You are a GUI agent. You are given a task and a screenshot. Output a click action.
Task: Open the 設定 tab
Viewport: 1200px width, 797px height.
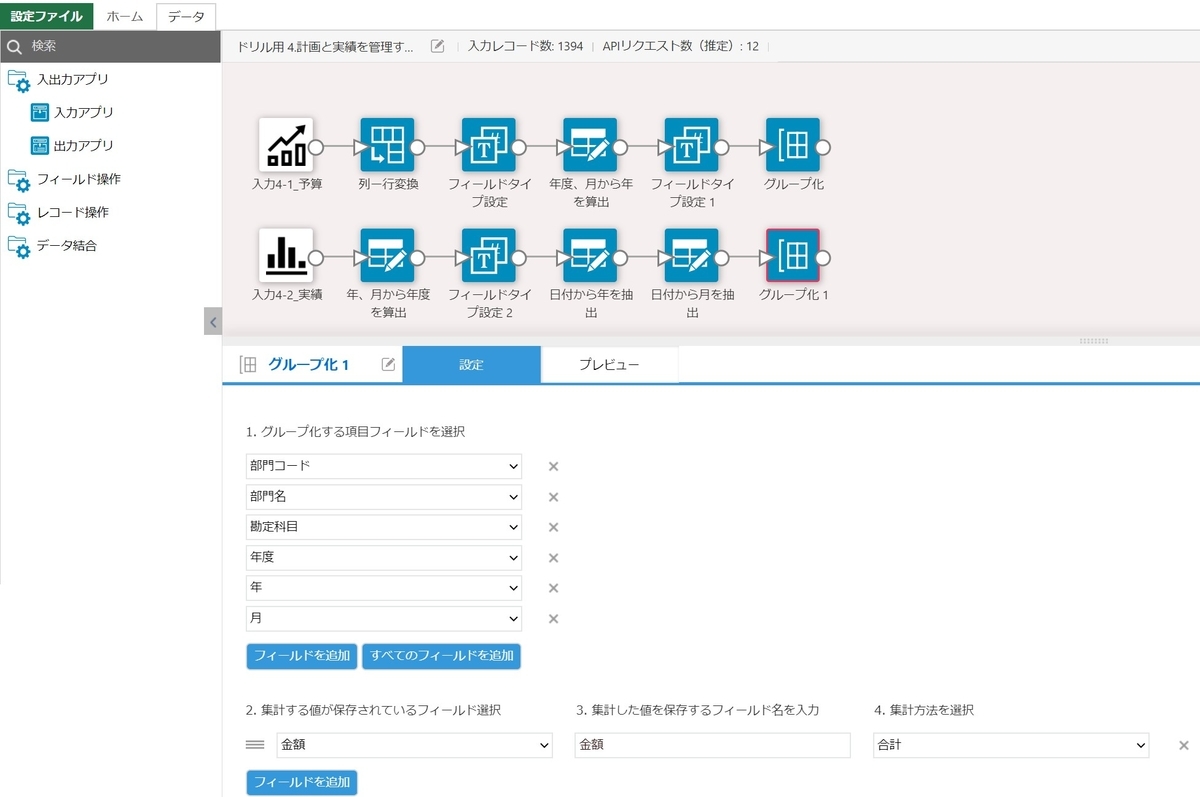tap(471, 365)
